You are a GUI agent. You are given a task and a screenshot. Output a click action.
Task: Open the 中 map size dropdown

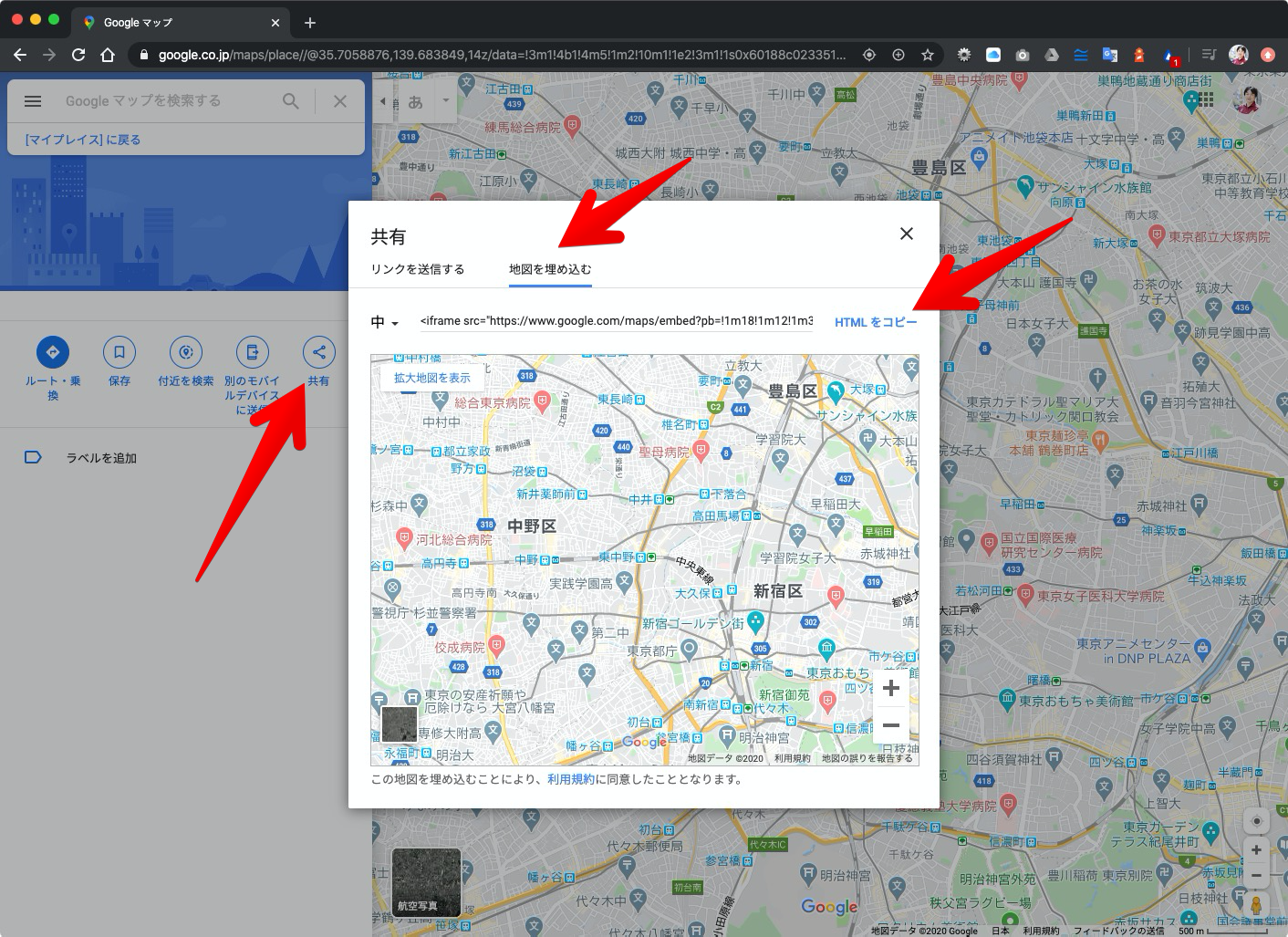[x=385, y=322]
